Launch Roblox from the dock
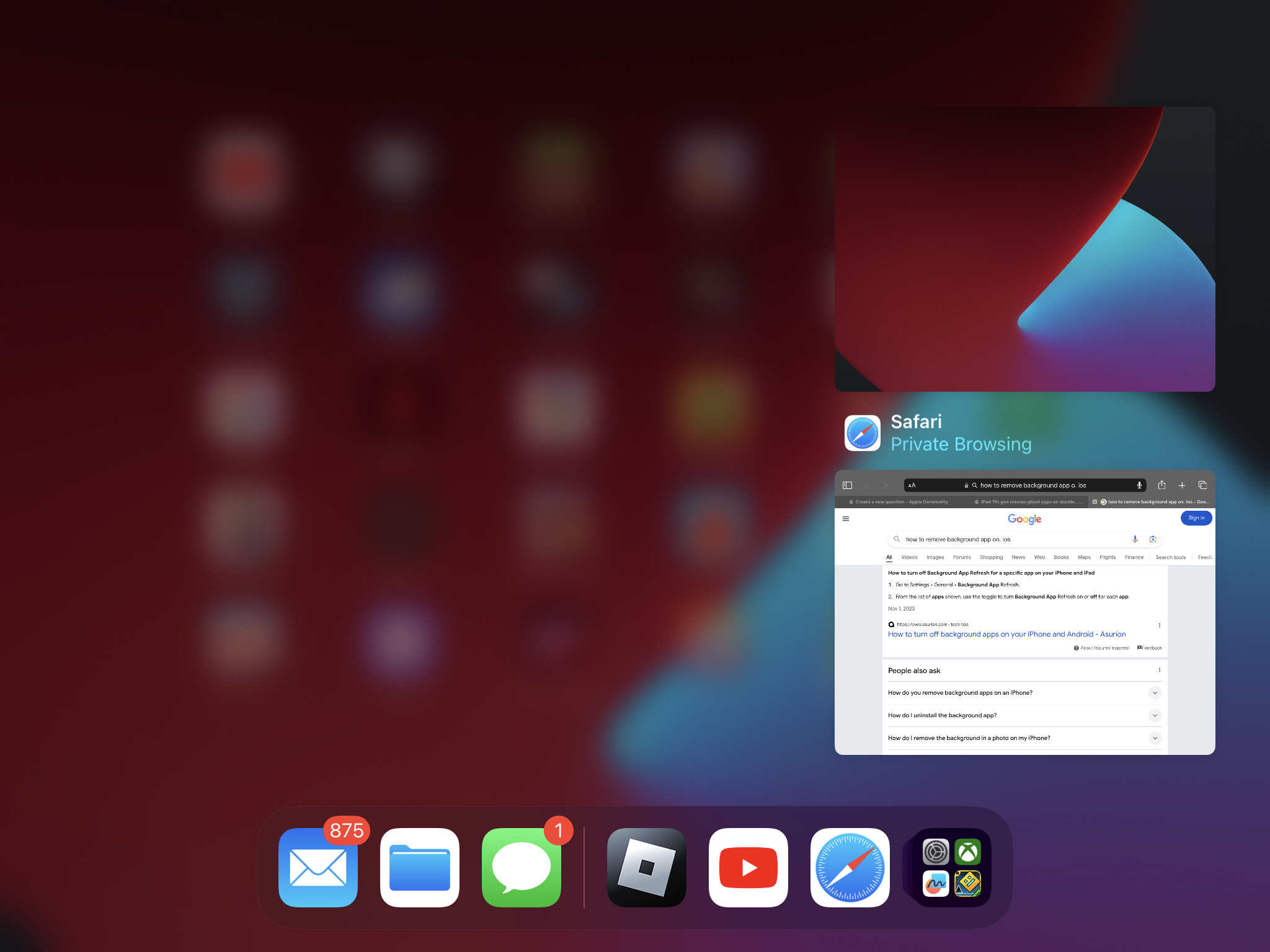This screenshot has width=1270, height=952. (646, 867)
